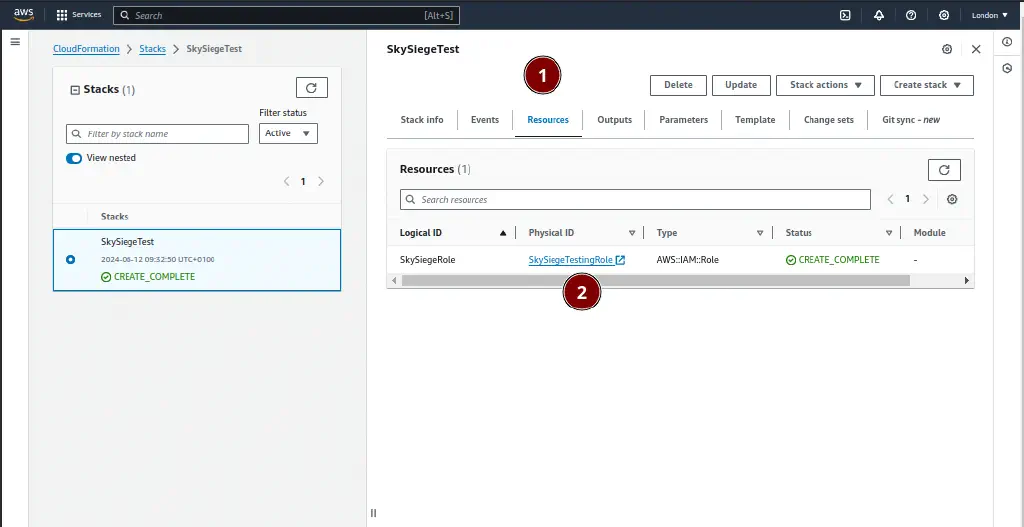Open the Filter status Active dropdown
The width and height of the screenshot is (1024, 527).
click(288, 133)
